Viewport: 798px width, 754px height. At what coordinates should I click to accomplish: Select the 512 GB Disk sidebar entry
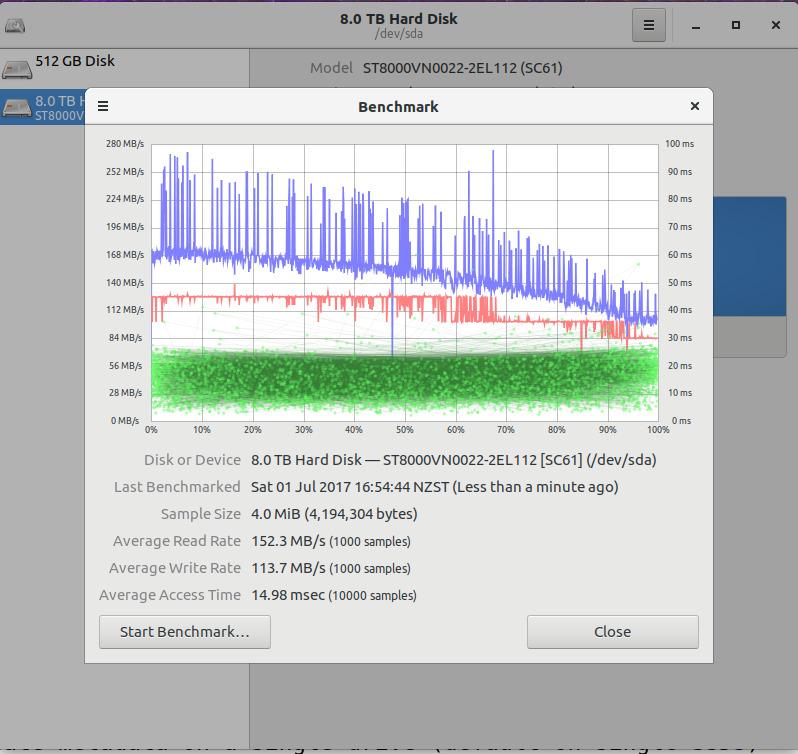pos(124,69)
